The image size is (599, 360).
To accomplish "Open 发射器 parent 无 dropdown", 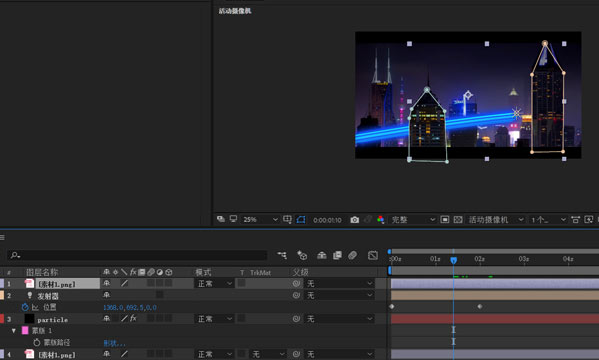I will [339, 295].
